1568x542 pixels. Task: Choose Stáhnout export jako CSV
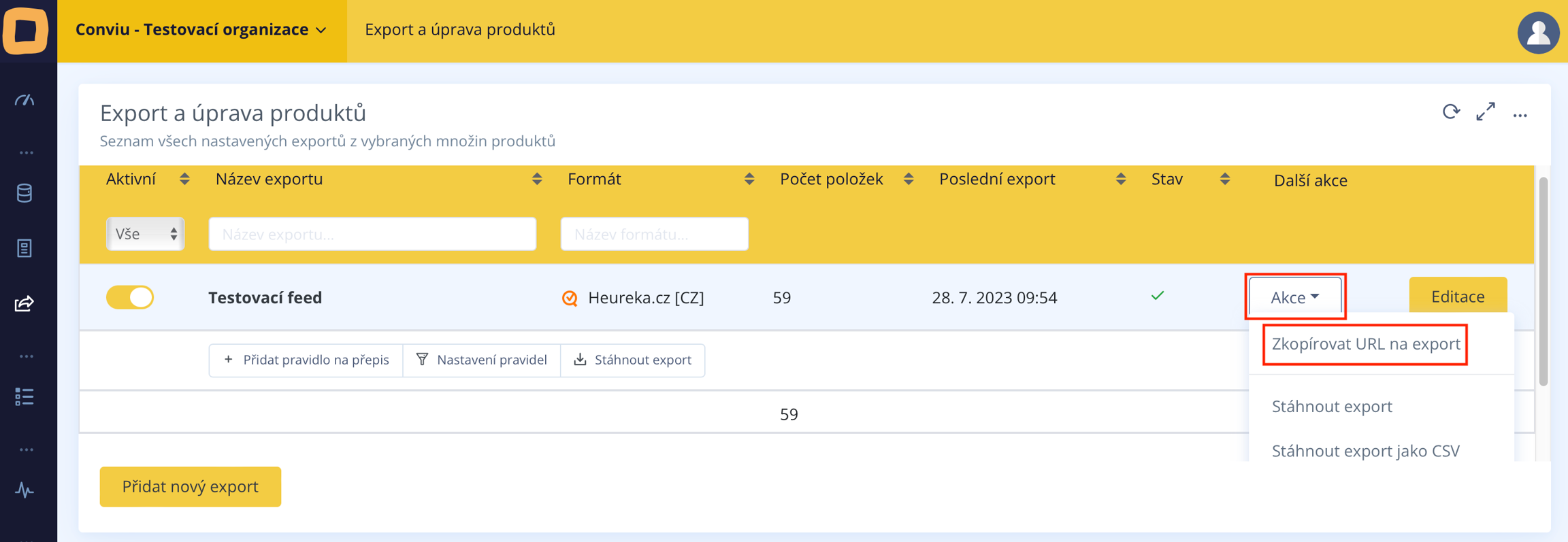tap(1365, 450)
